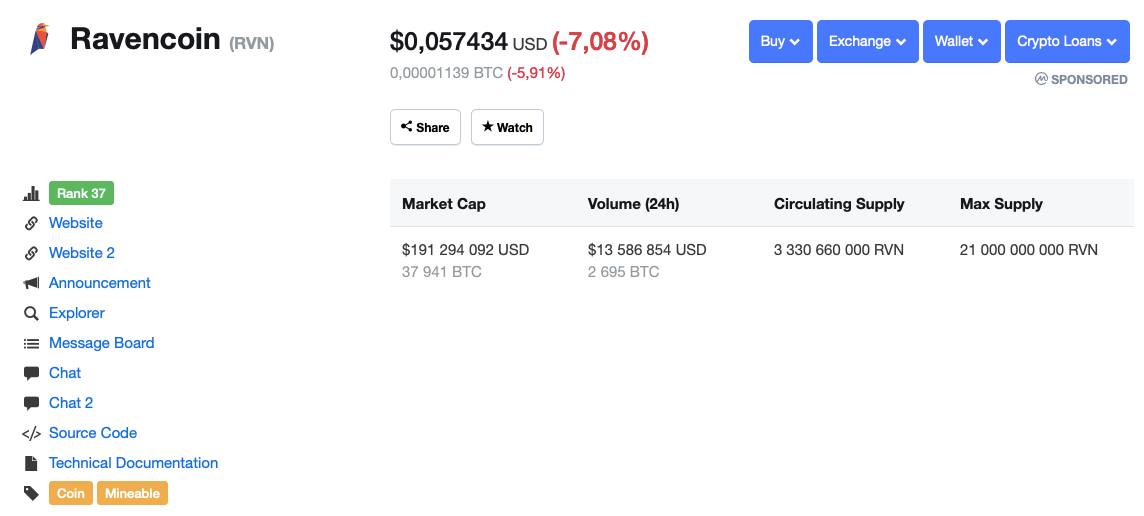Image resolution: width=1144 pixels, height=516 pixels.
Task: Click the speech bubble icon beside Chat 2
Action: click(x=31, y=403)
